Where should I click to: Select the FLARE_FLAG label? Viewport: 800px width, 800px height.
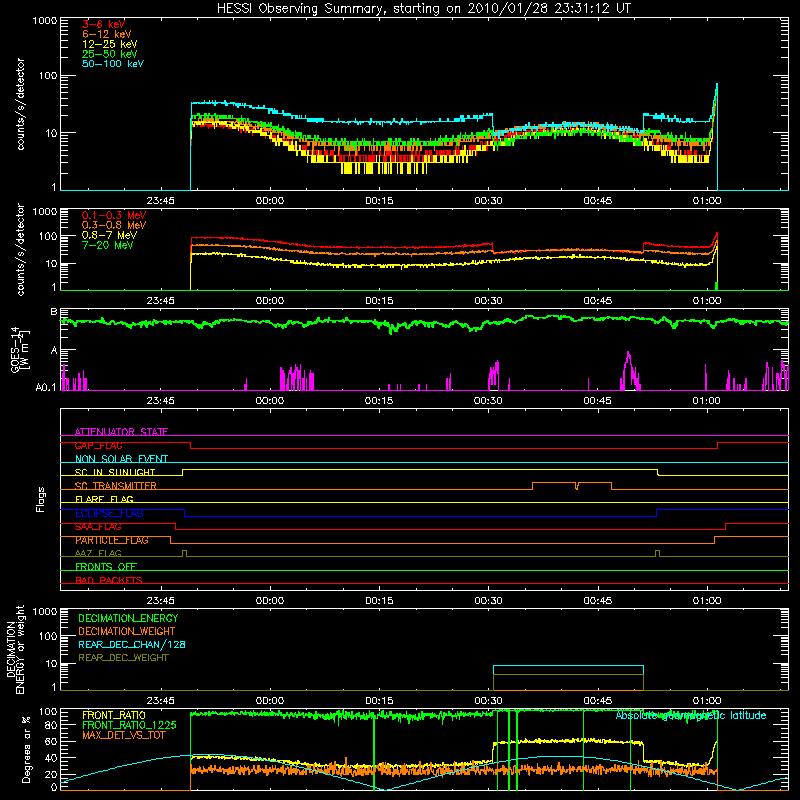104,499
